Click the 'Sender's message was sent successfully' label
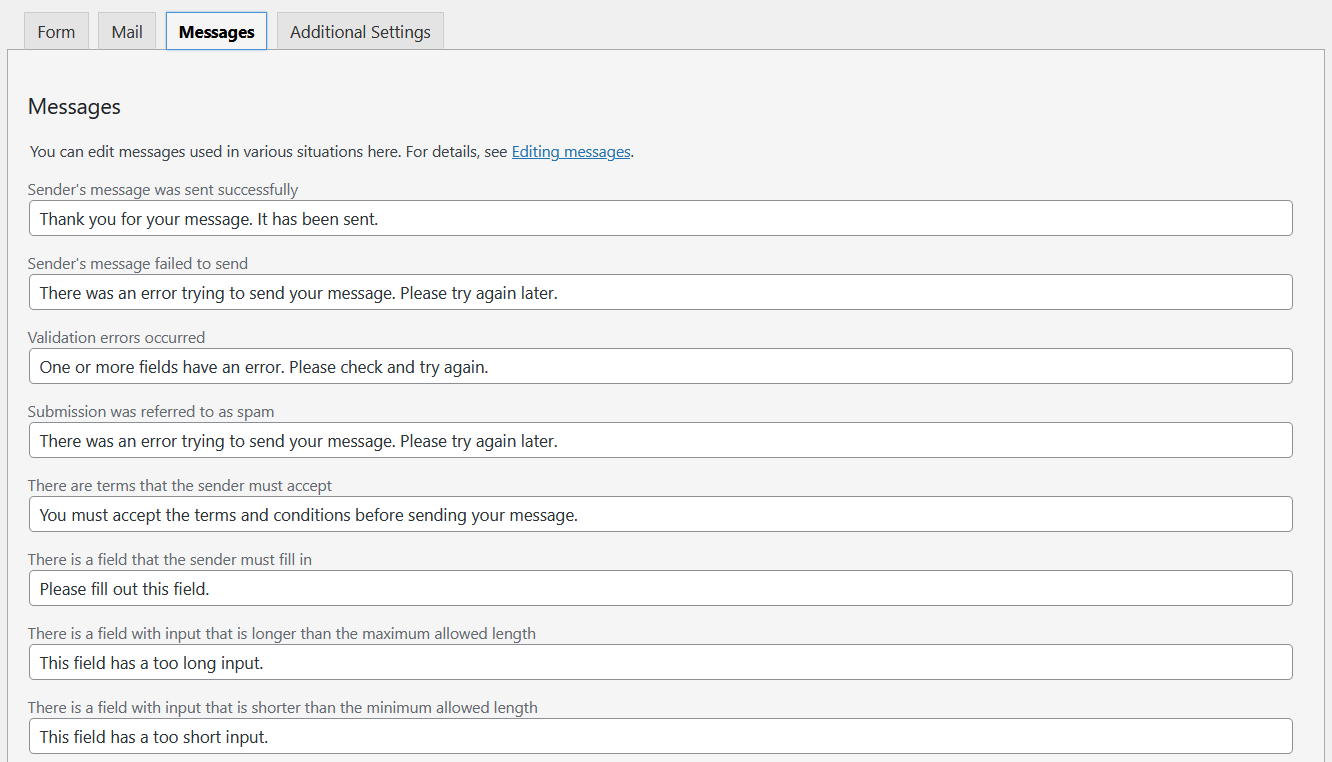The height and width of the screenshot is (762, 1332). [x=163, y=190]
